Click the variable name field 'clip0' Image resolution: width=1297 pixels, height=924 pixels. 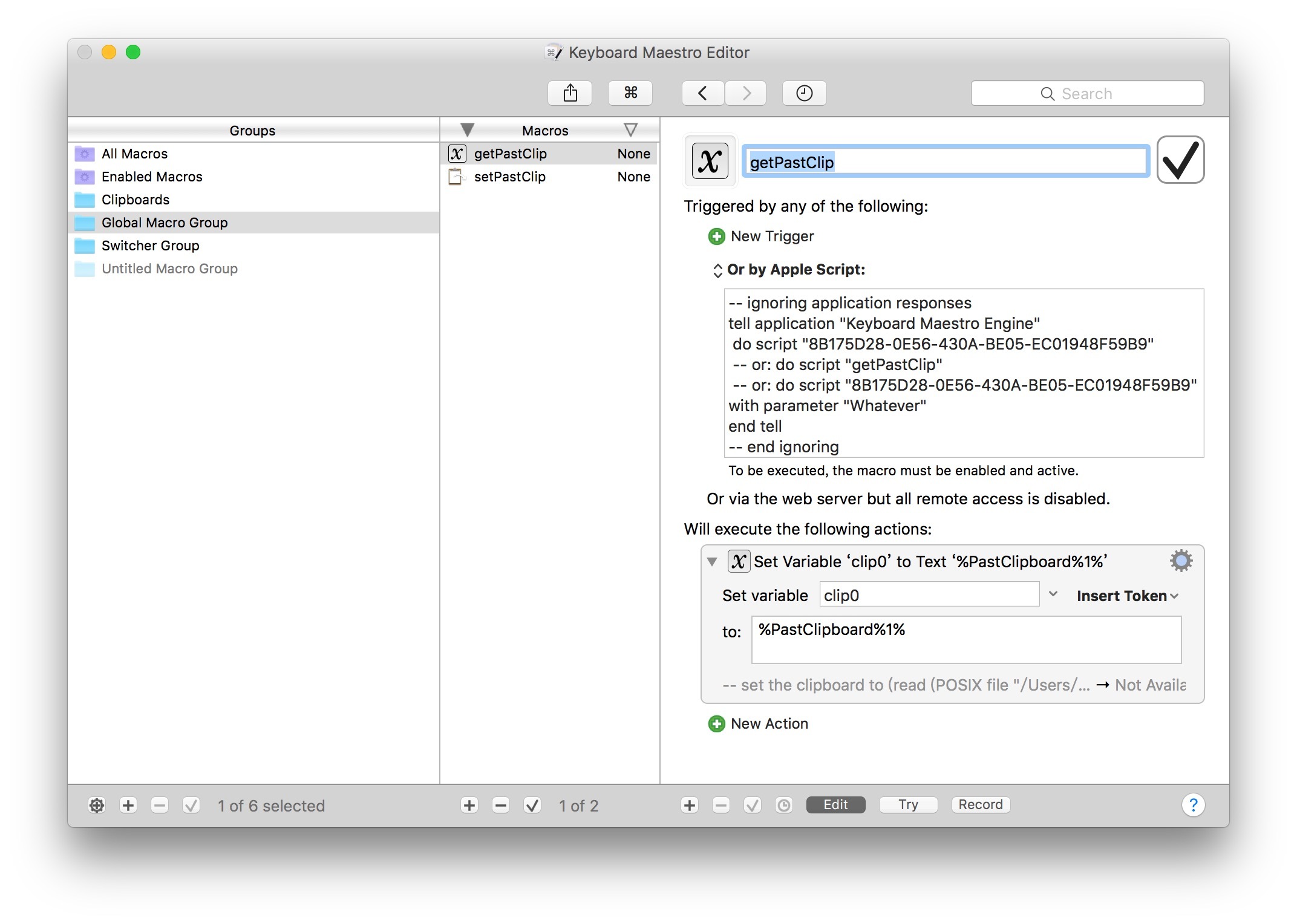(929, 594)
